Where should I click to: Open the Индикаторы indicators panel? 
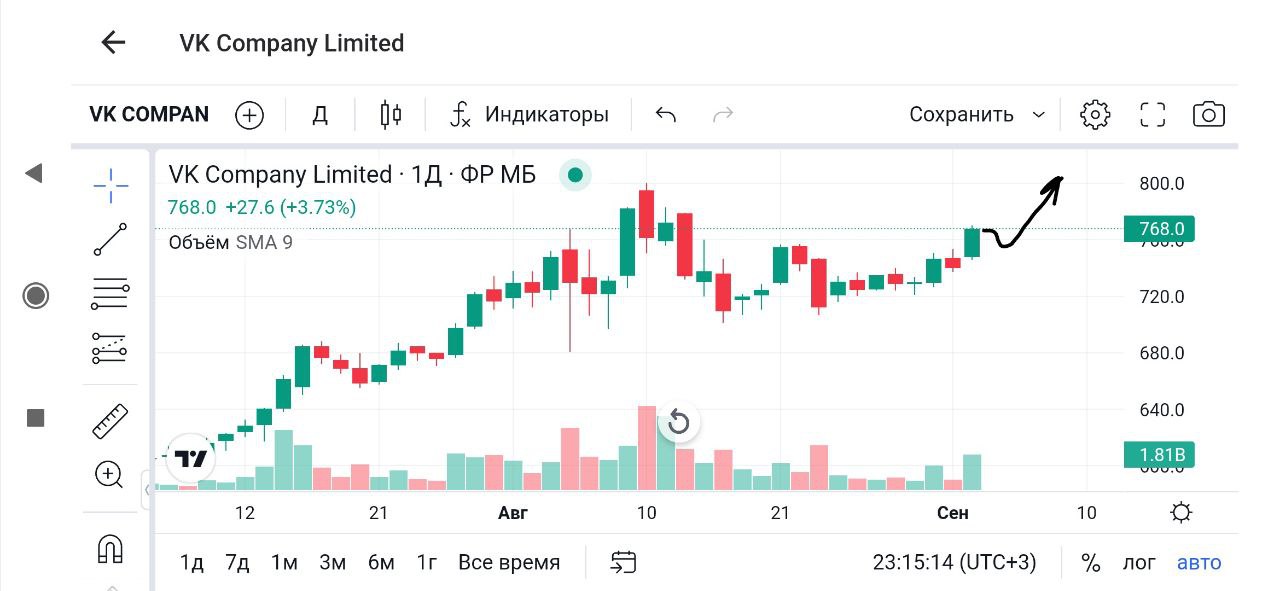(x=529, y=114)
